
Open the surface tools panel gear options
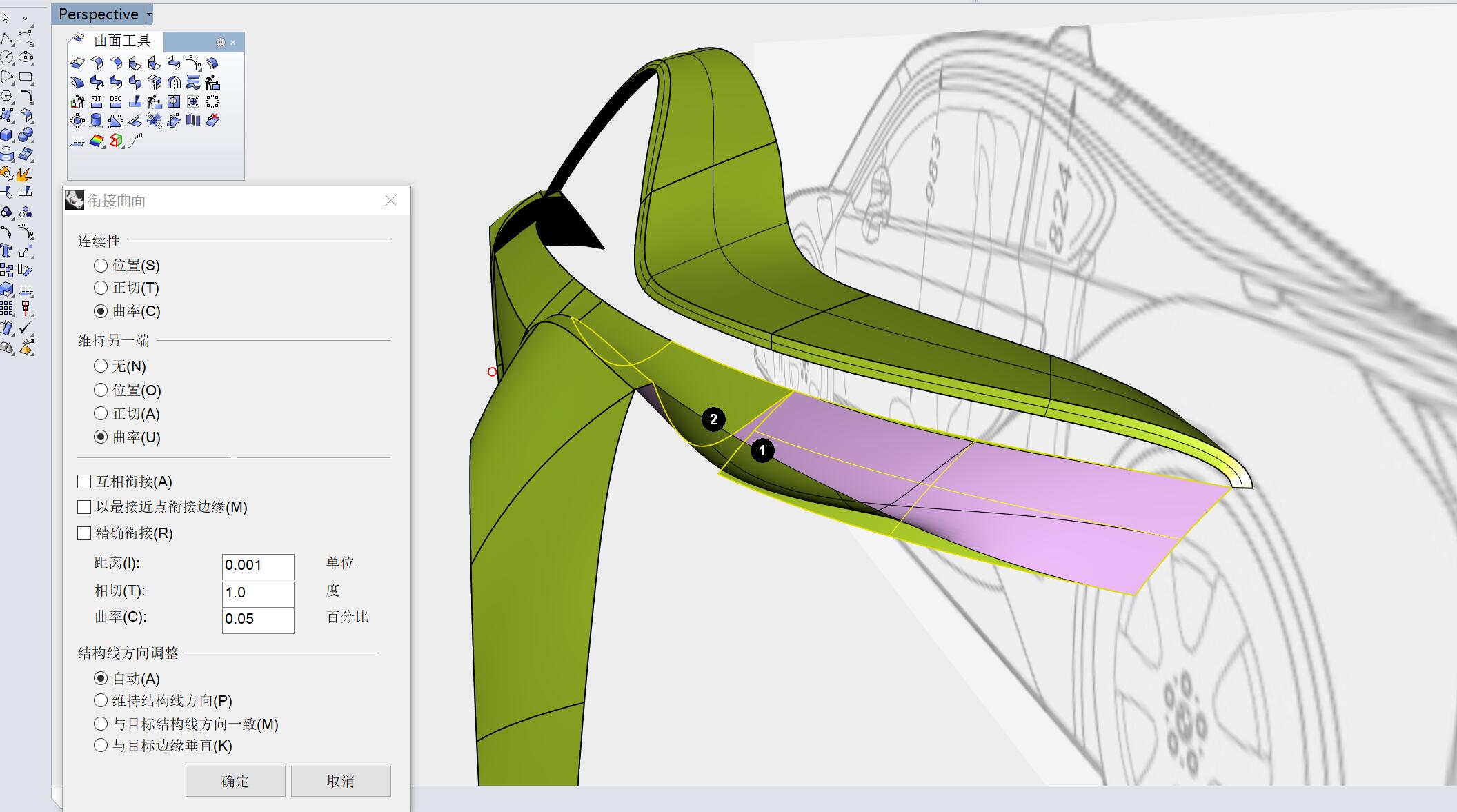point(221,42)
